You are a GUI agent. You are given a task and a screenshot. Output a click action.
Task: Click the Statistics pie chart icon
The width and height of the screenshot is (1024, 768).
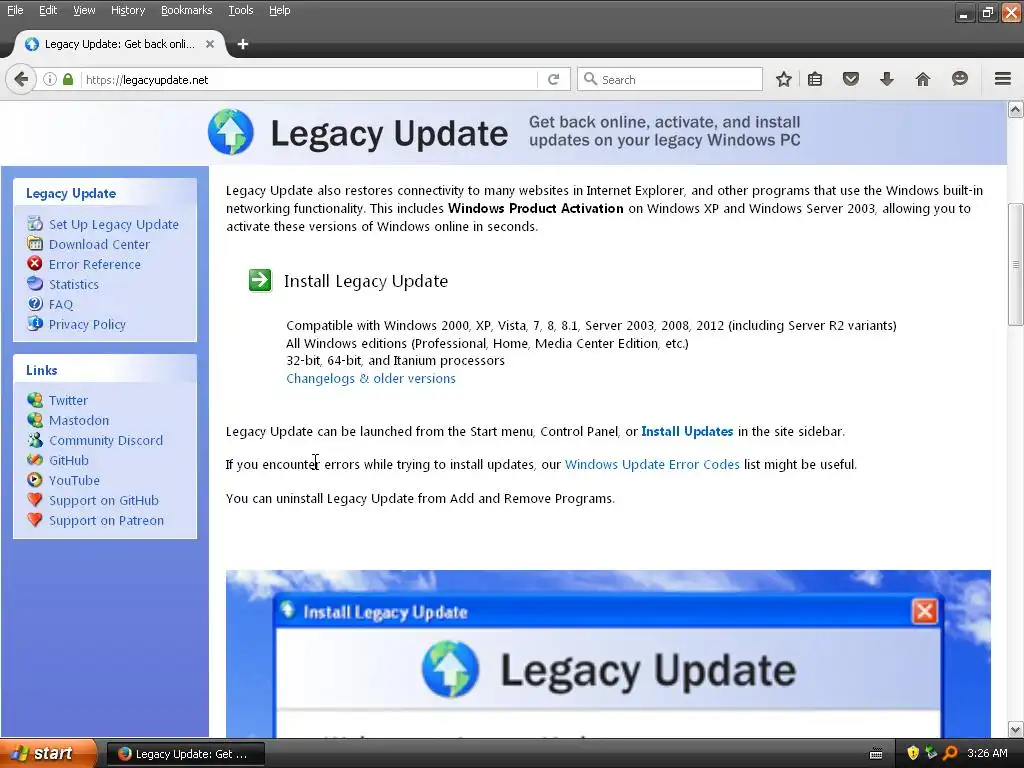[35, 283]
